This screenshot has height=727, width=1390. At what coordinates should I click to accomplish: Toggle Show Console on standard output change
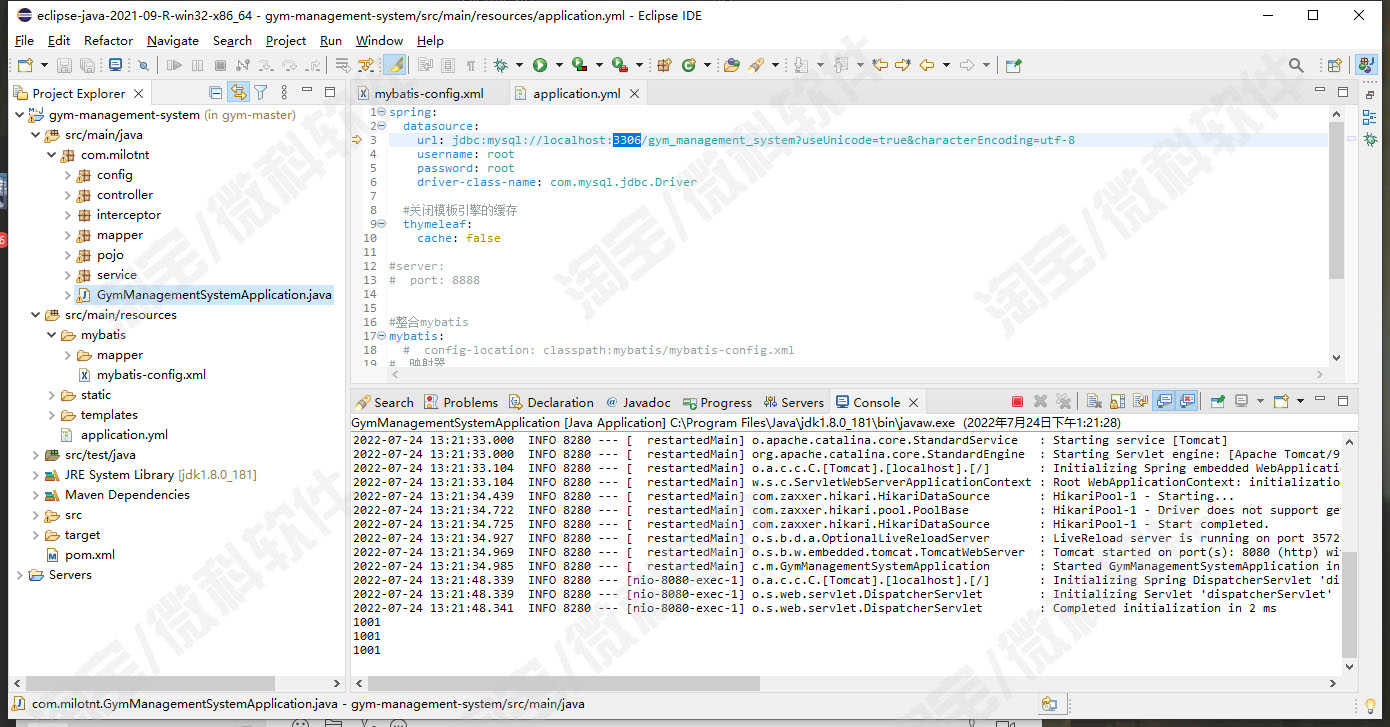coord(1164,402)
